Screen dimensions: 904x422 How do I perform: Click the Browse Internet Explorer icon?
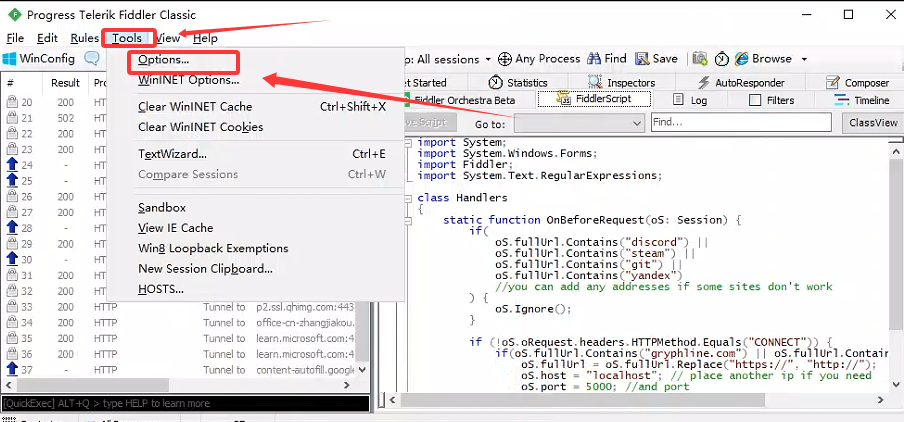tap(743, 59)
